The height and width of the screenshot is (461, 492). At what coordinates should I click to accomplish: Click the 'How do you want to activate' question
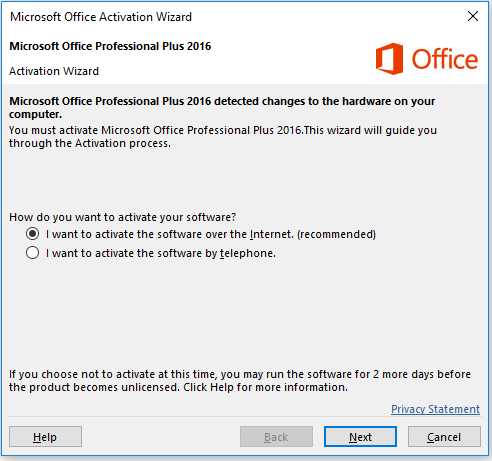click(x=122, y=217)
